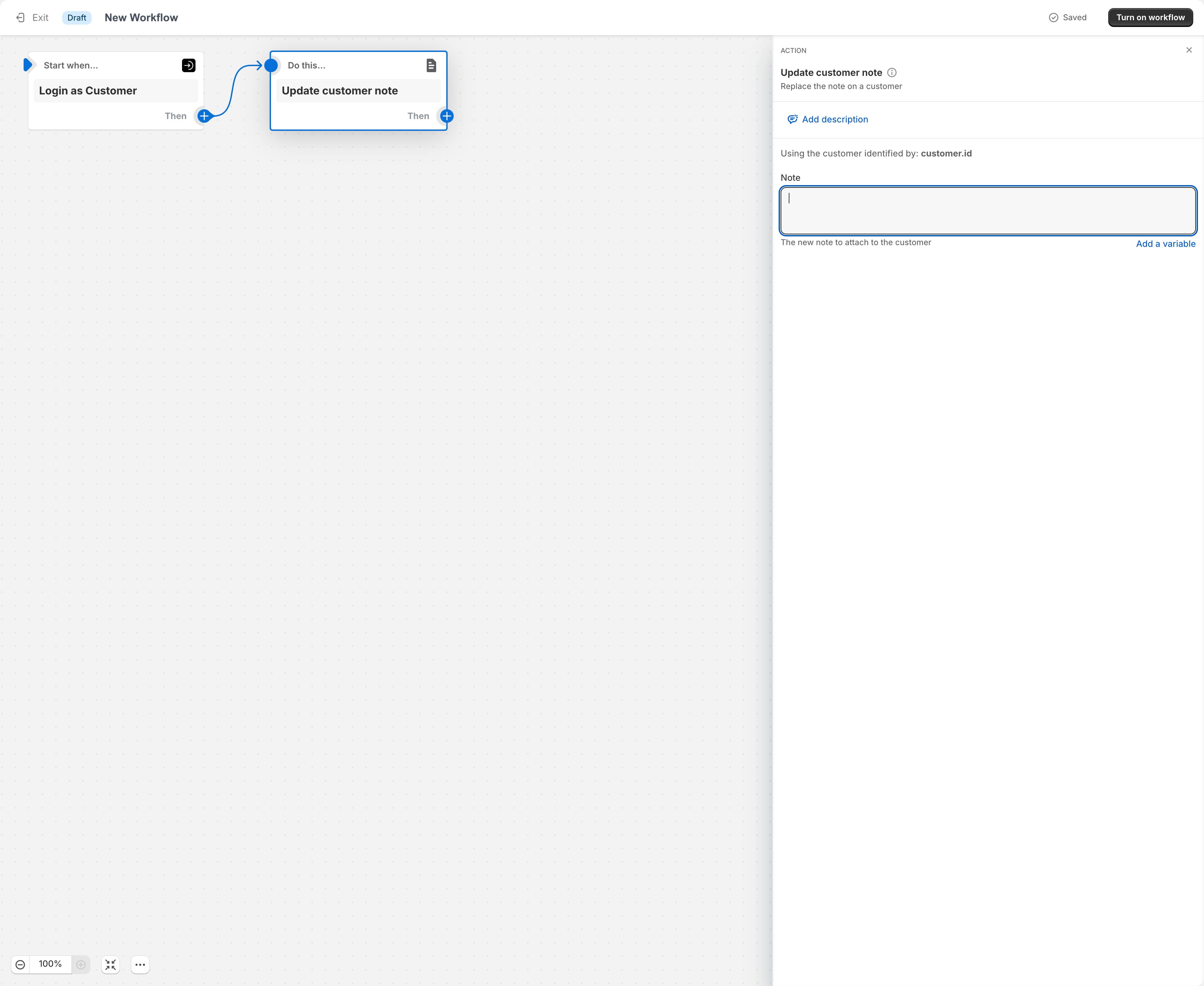Click the fit-to-screen icon near zoom controls
The width and height of the screenshot is (1204, 986).
[111, 964]
